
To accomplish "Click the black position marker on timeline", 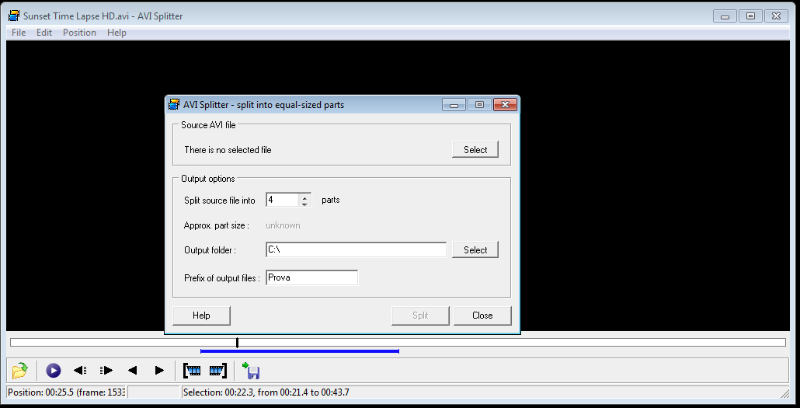I will (237, 343).
